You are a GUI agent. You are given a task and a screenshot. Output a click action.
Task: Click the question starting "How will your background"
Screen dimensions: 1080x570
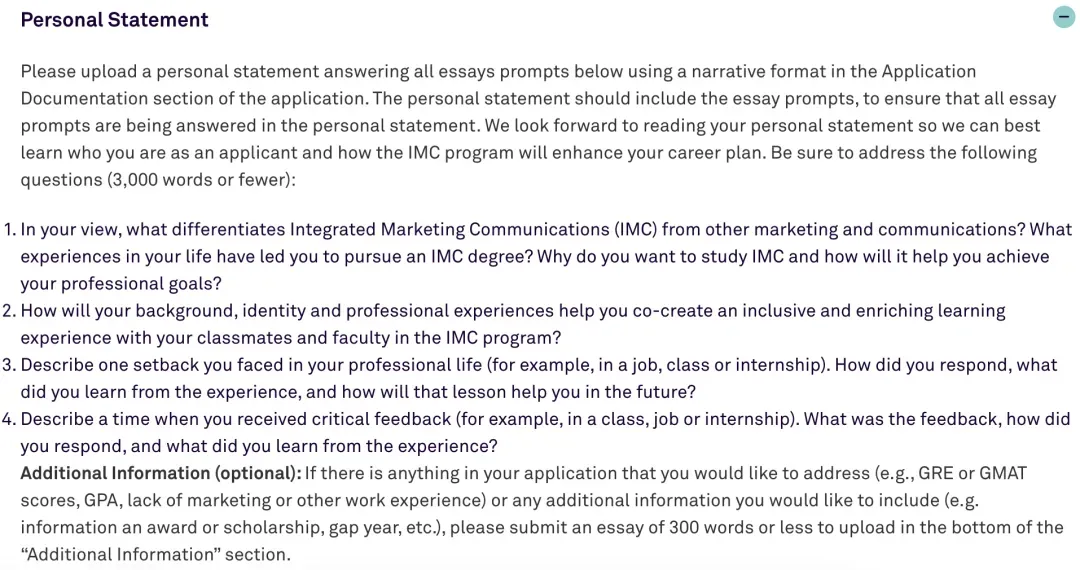tap(512, 311)
